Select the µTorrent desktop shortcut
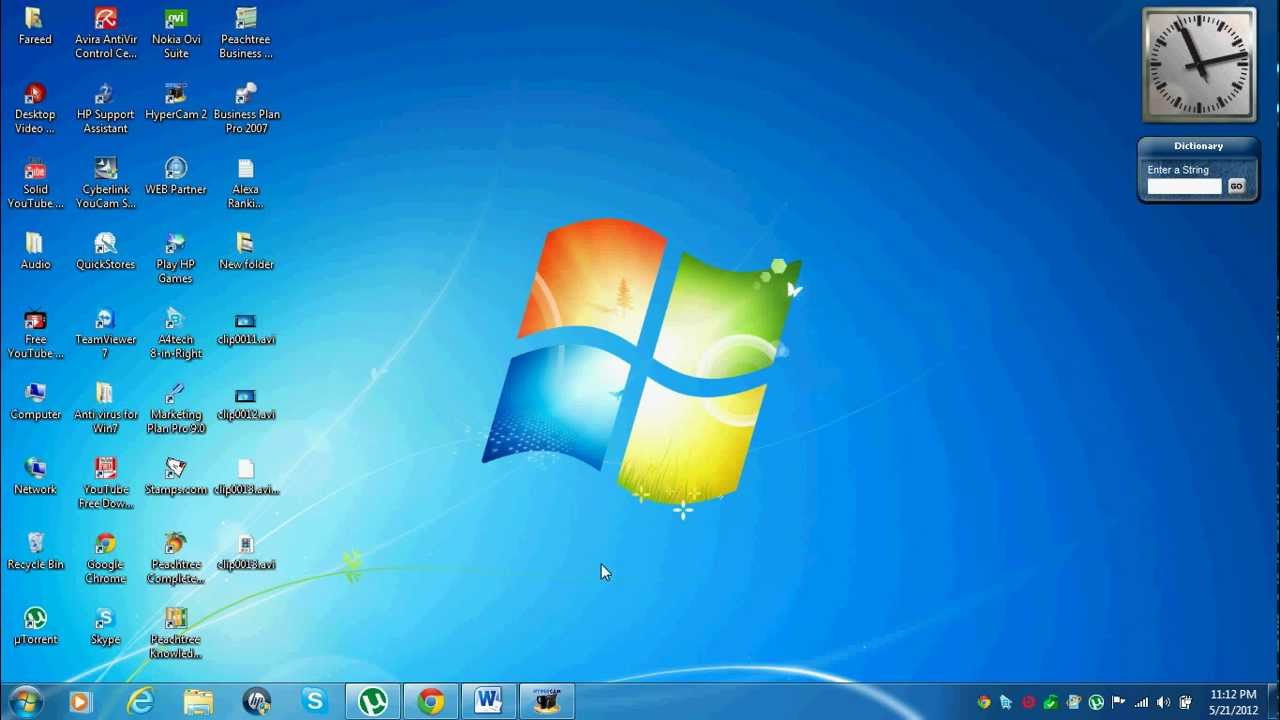Screen dimensions: 1280x720 [x=35, y=627]
